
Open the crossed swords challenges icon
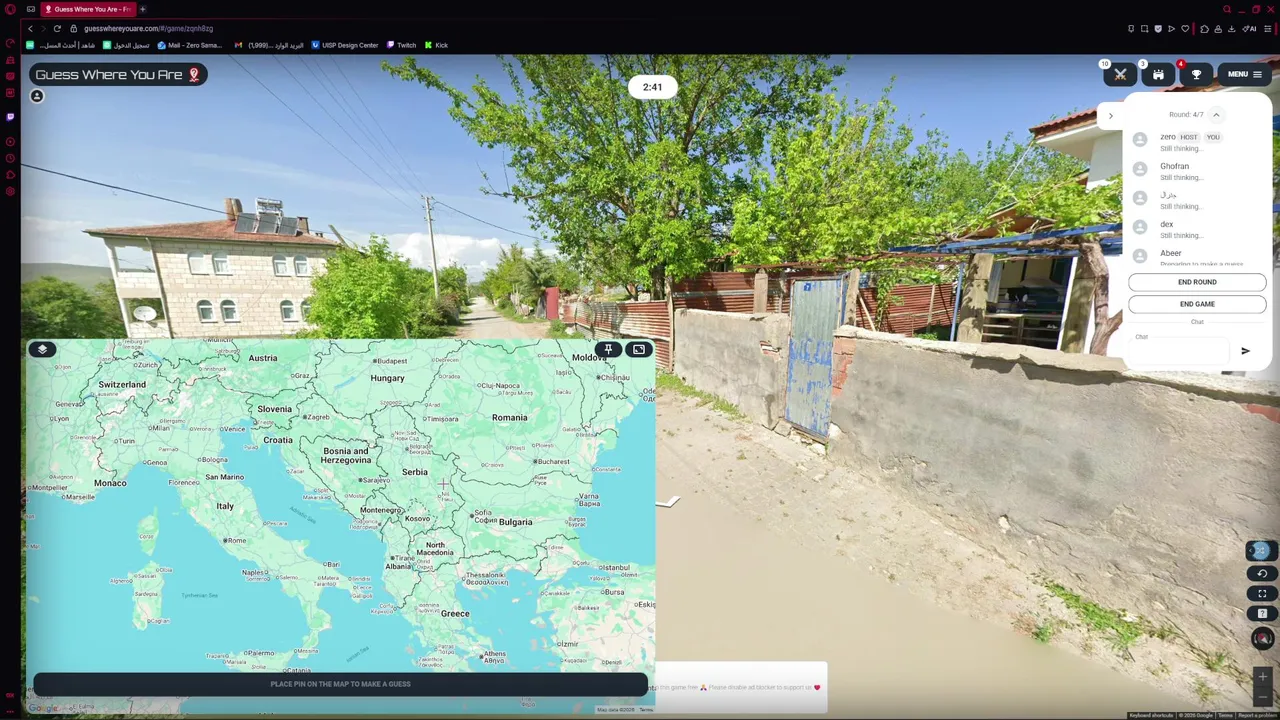pos(1120,74)
